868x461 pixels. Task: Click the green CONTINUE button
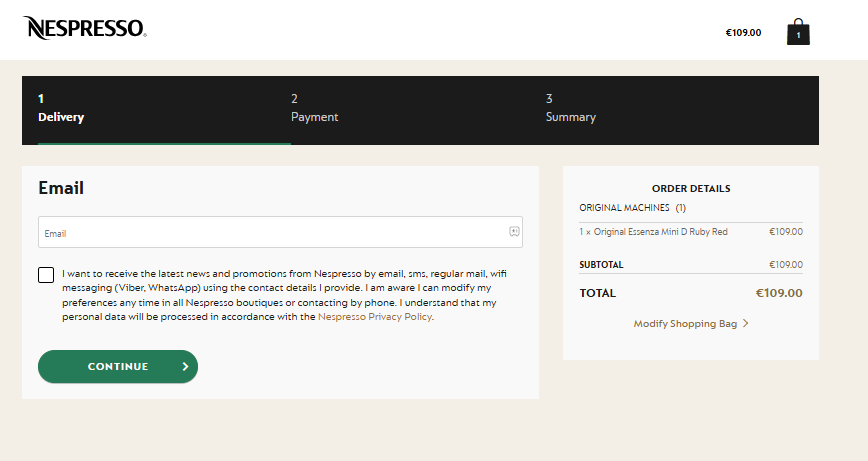pyautogui.click(x=118, y=366)
